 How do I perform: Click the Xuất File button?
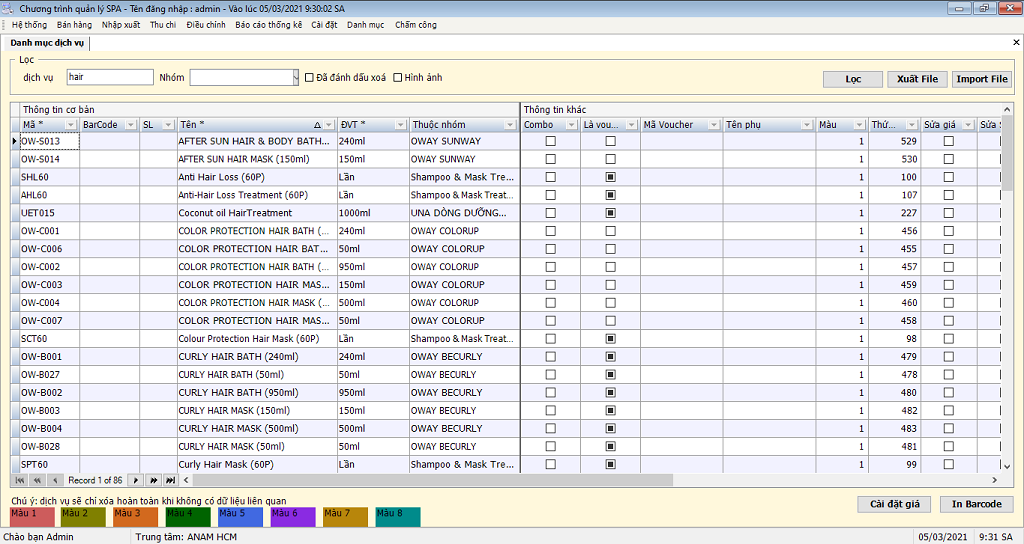click(x=917, y=79)
